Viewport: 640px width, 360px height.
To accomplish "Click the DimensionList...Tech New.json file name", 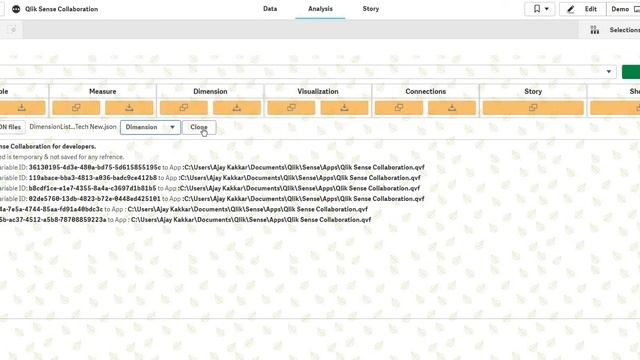I will (x=73, y=127).
